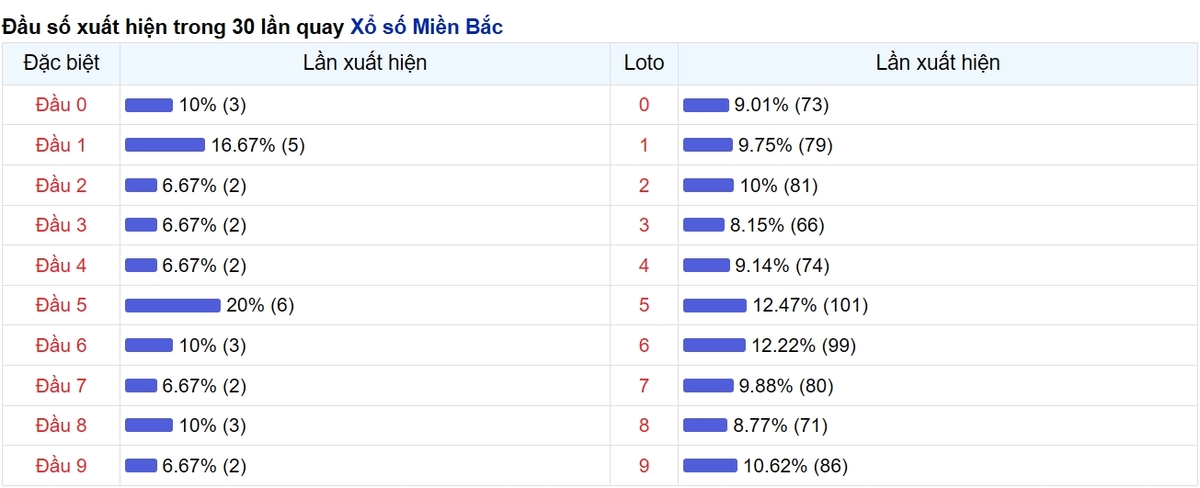Viewport: 1200px width, 488px height.
Task: Select the Loto 5 bar showing 12.47%
Action: pyautogui.click(x=714, y=305)
